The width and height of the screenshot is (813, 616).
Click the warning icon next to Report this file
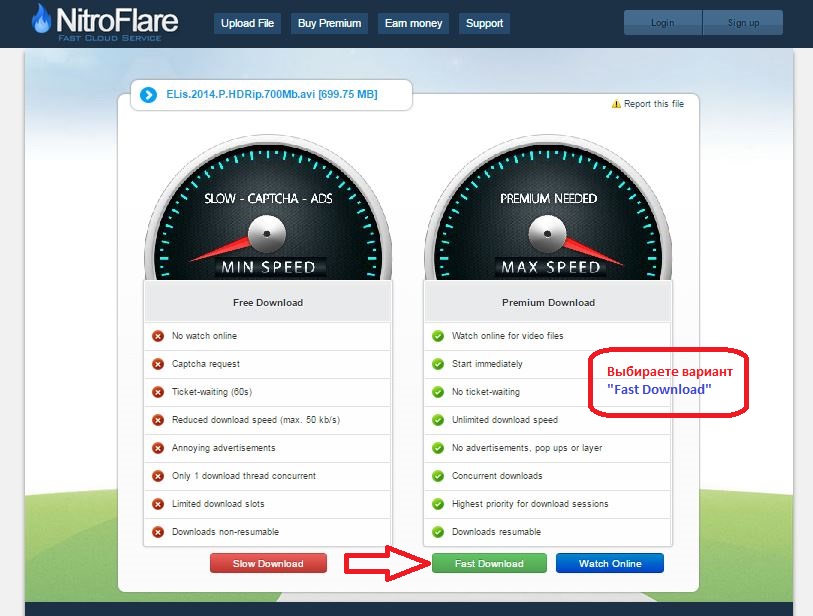(616, 104)
